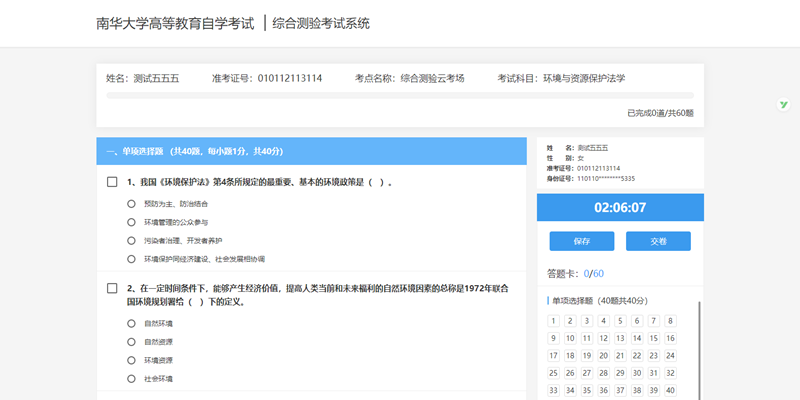Mark question 2 with its checkbox
This screenshot has width=800, height=400.
[113, 288]
